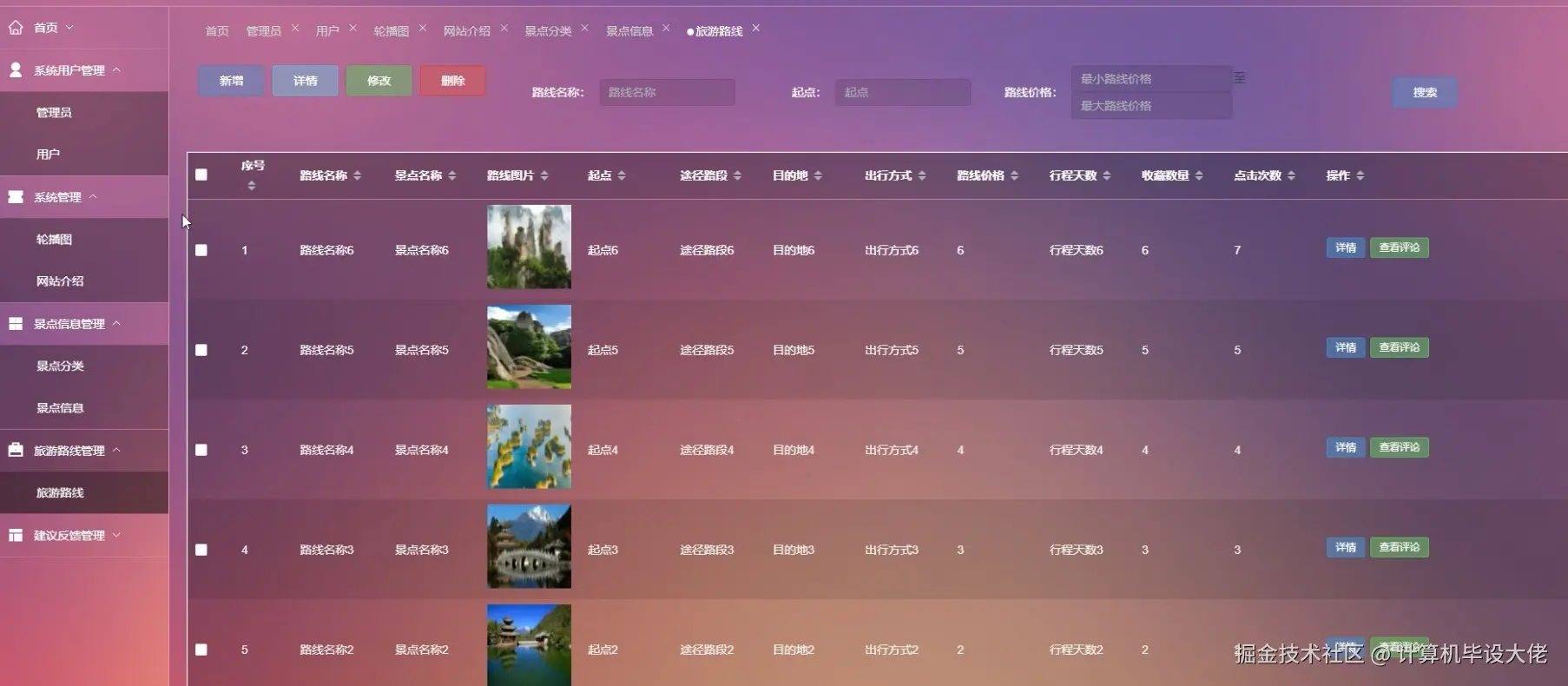
Task: Sort by 起点 column arrows
Action: 621,175
